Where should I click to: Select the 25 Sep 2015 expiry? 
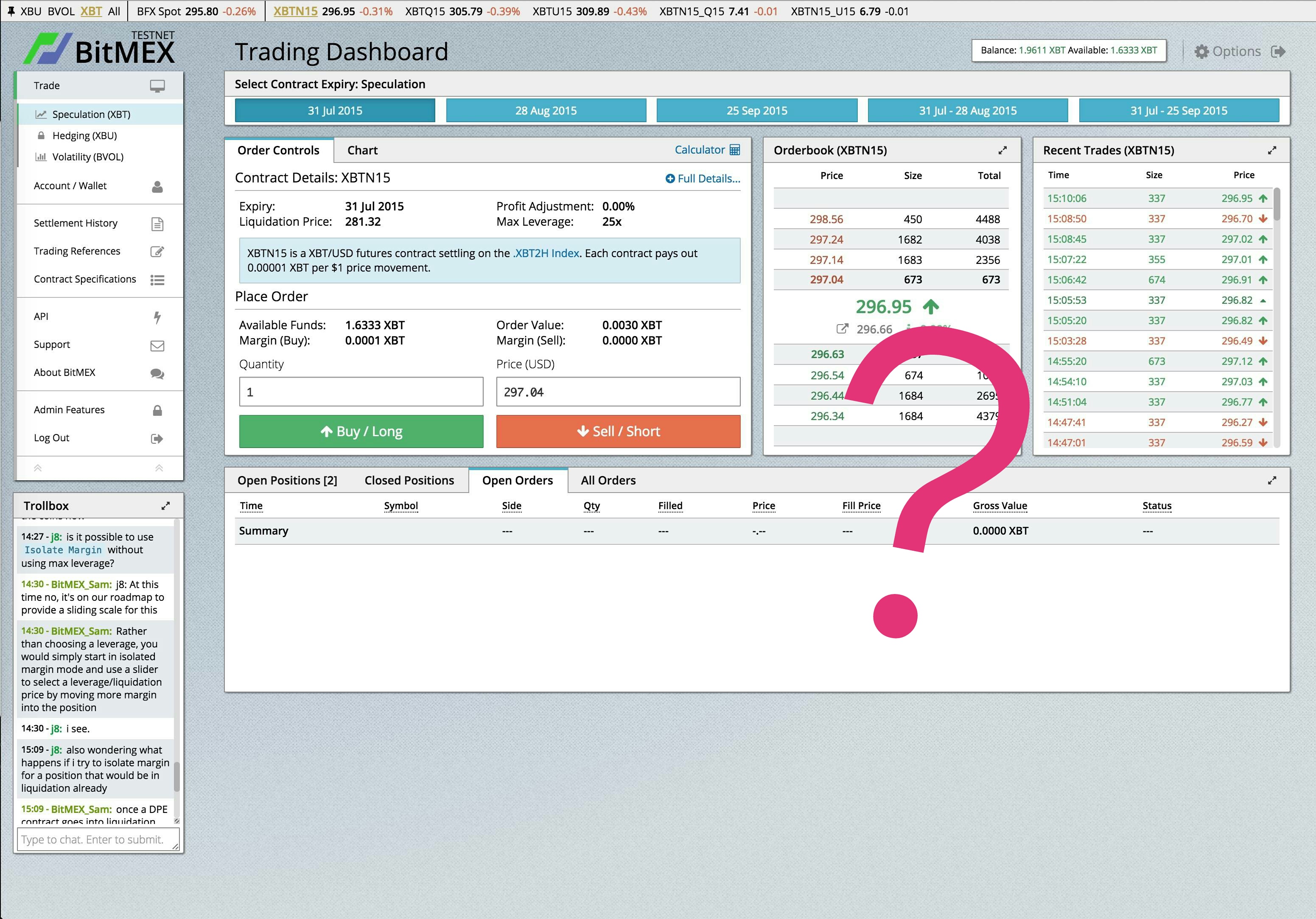pyautogui.click(x=756, y=111)
